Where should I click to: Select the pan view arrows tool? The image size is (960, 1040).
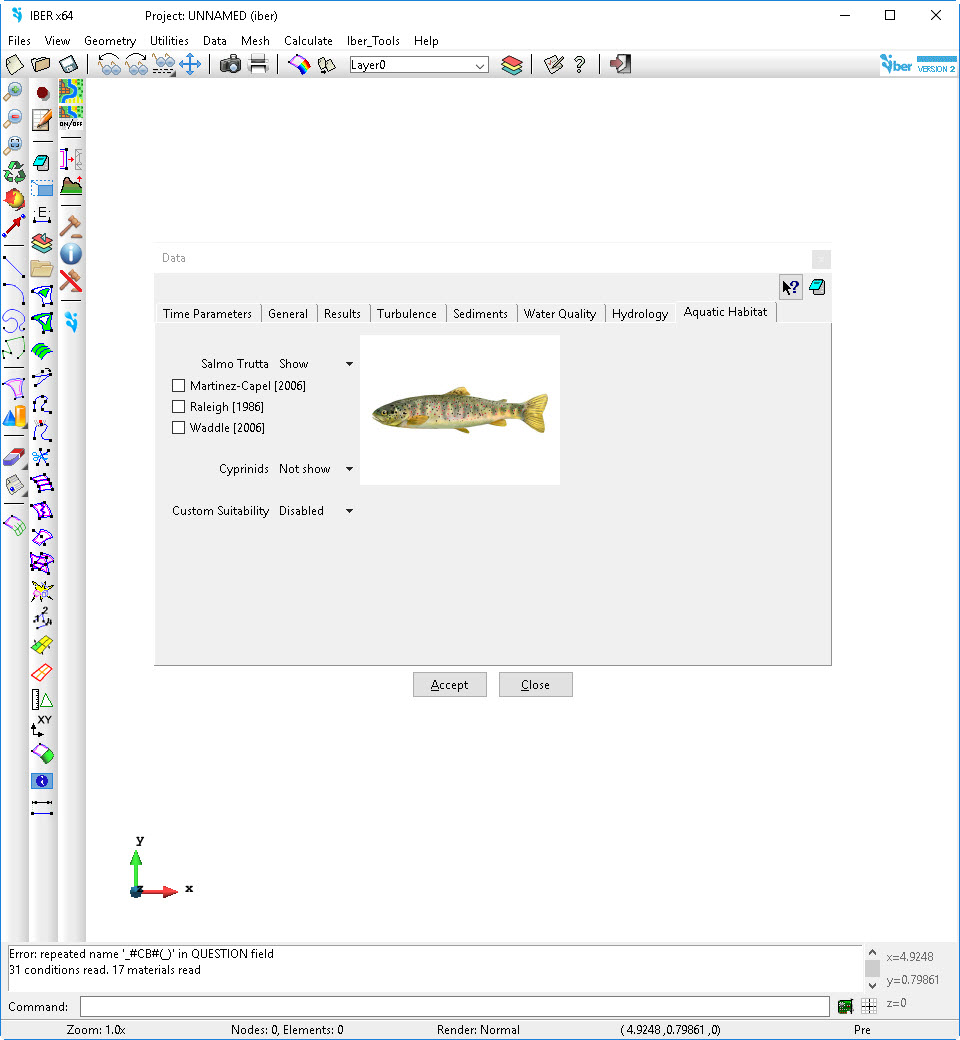click(x=190, y=65)
